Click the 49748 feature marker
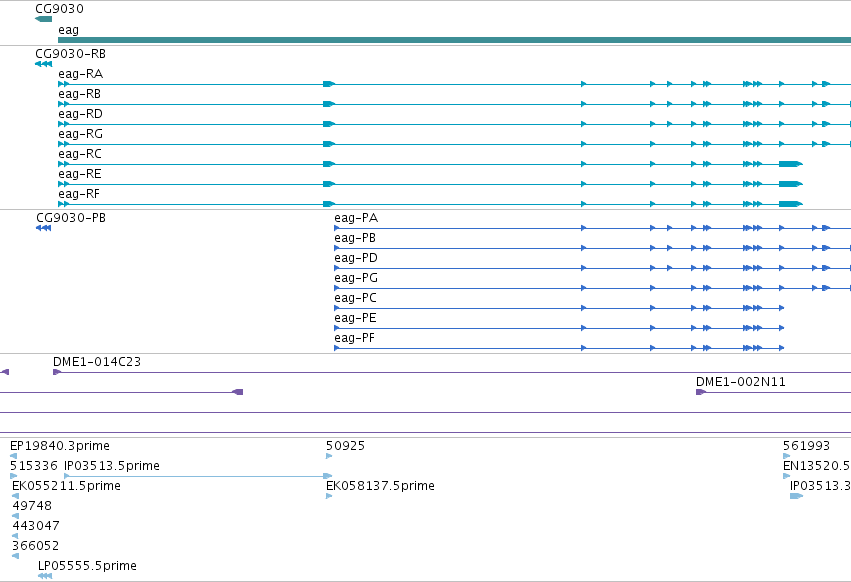The height and width of the screenshot is (582, 851). pyautogui.click(x=15, y=516)
